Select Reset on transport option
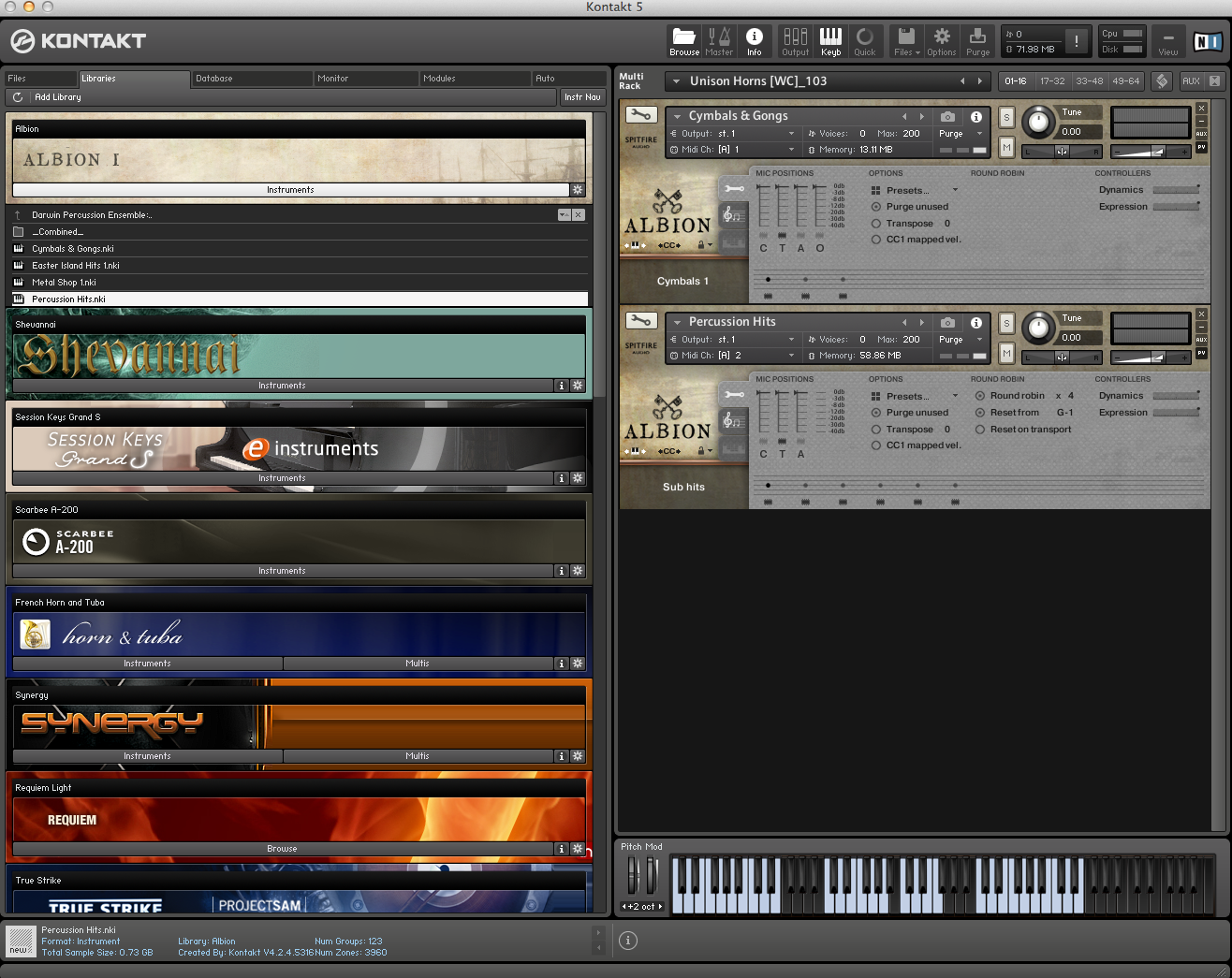 point(980,430)
